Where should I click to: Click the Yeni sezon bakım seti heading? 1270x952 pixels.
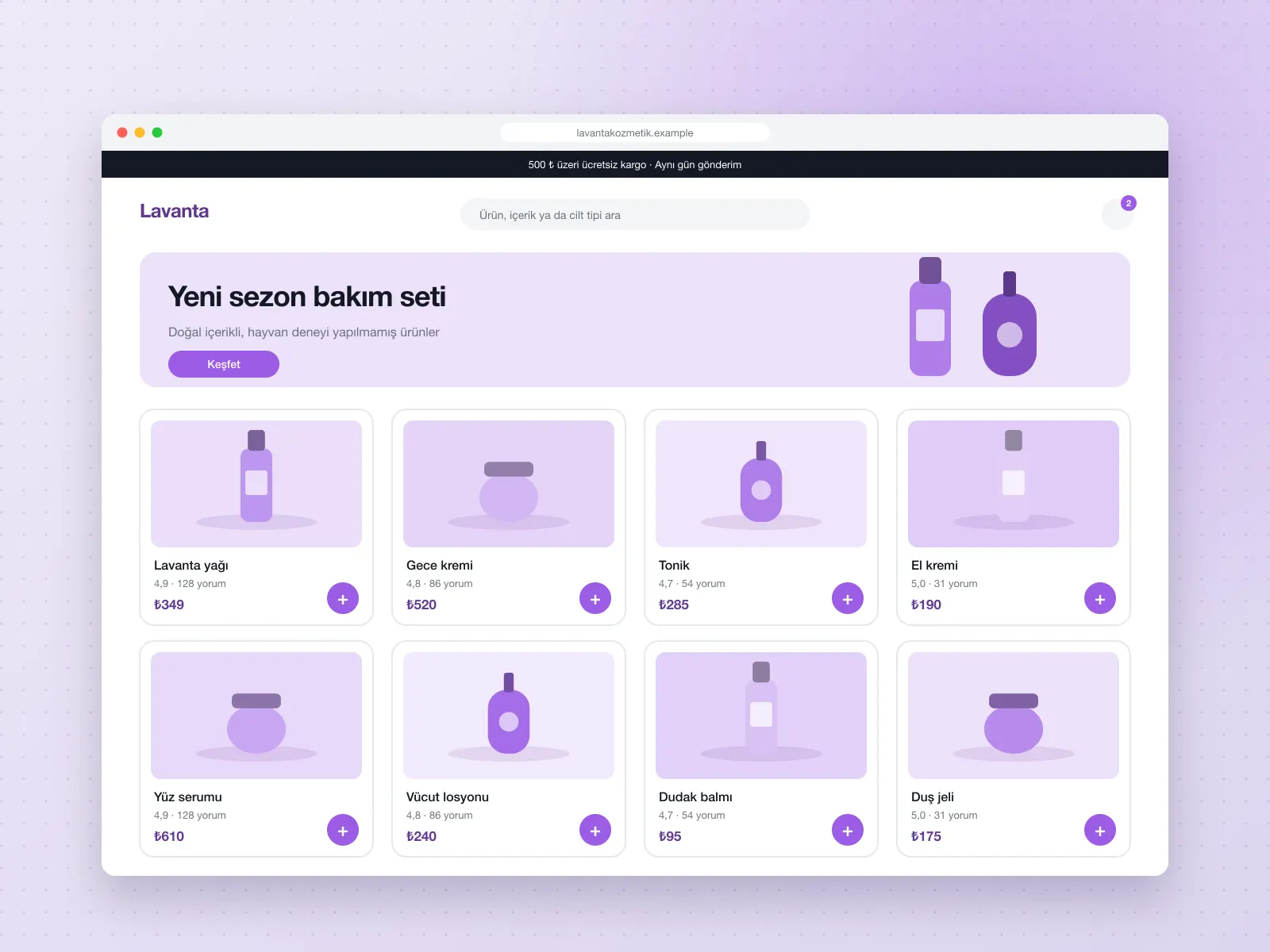307,297
